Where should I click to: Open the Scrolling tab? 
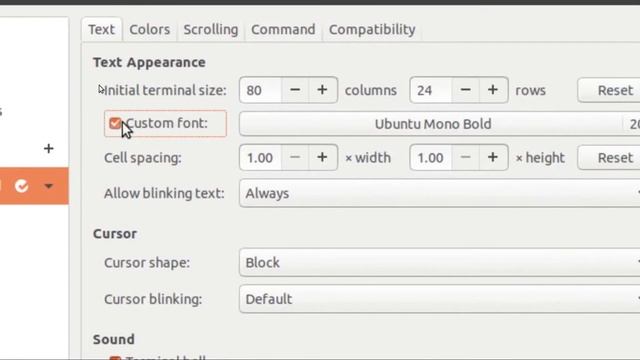[211, 29]
